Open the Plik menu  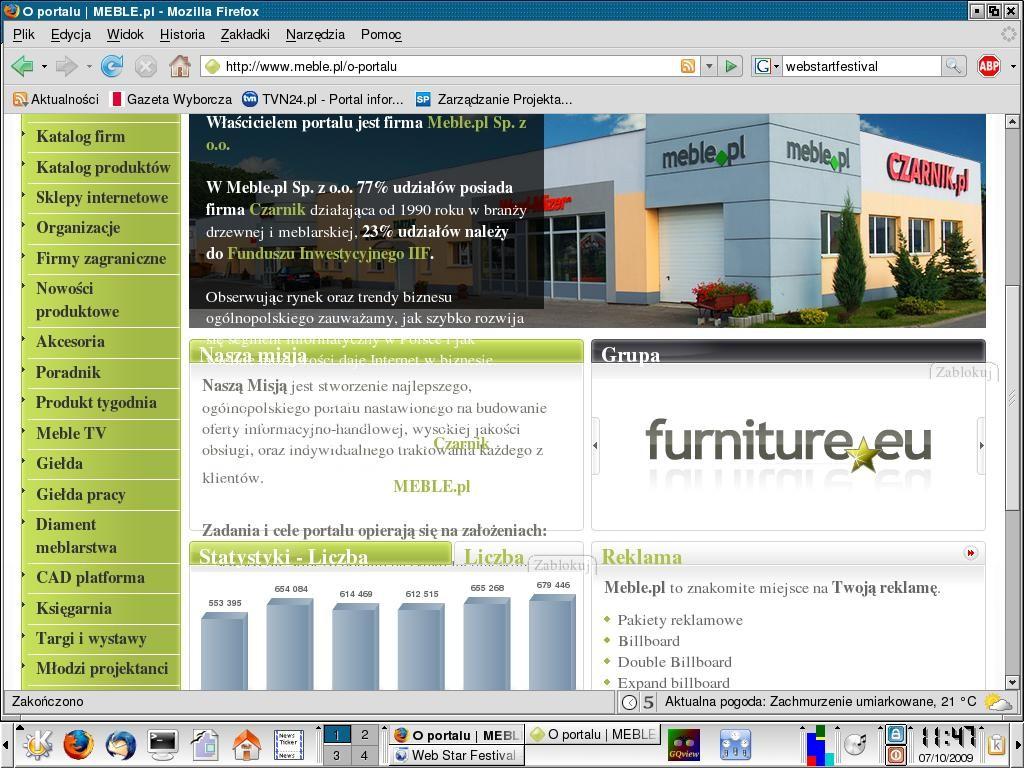tap(24, 35)
